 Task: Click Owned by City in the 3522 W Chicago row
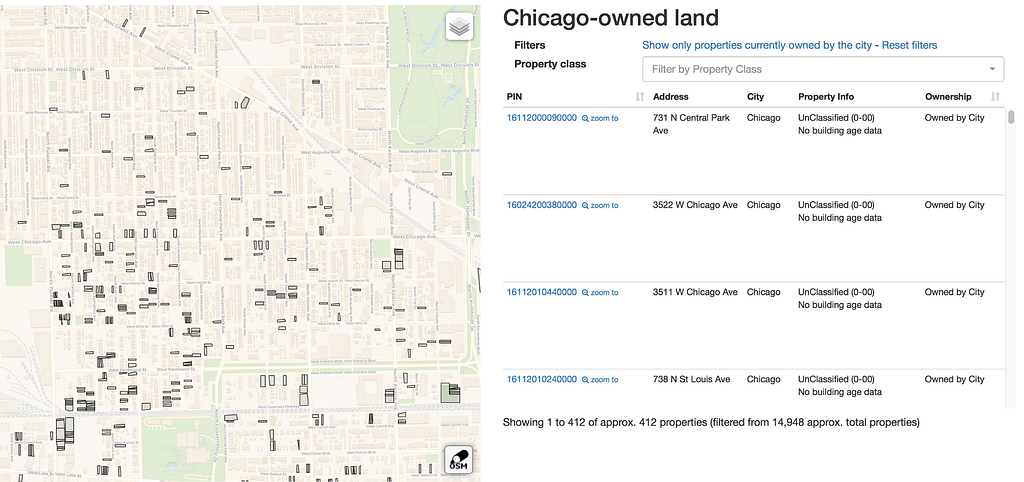[x=954, y=205]
